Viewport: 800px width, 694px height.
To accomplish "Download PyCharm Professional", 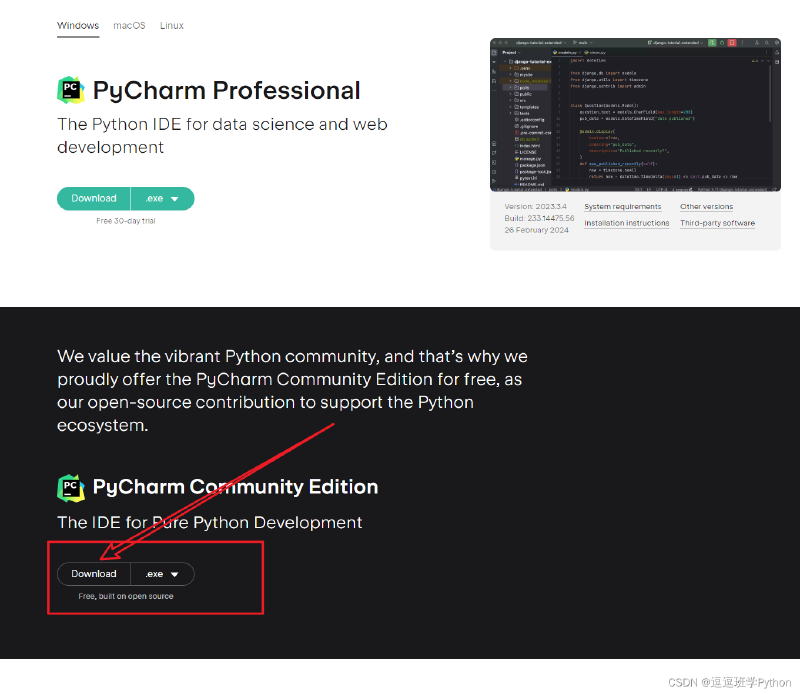I will pyautogui.click(x=94, y=199).
